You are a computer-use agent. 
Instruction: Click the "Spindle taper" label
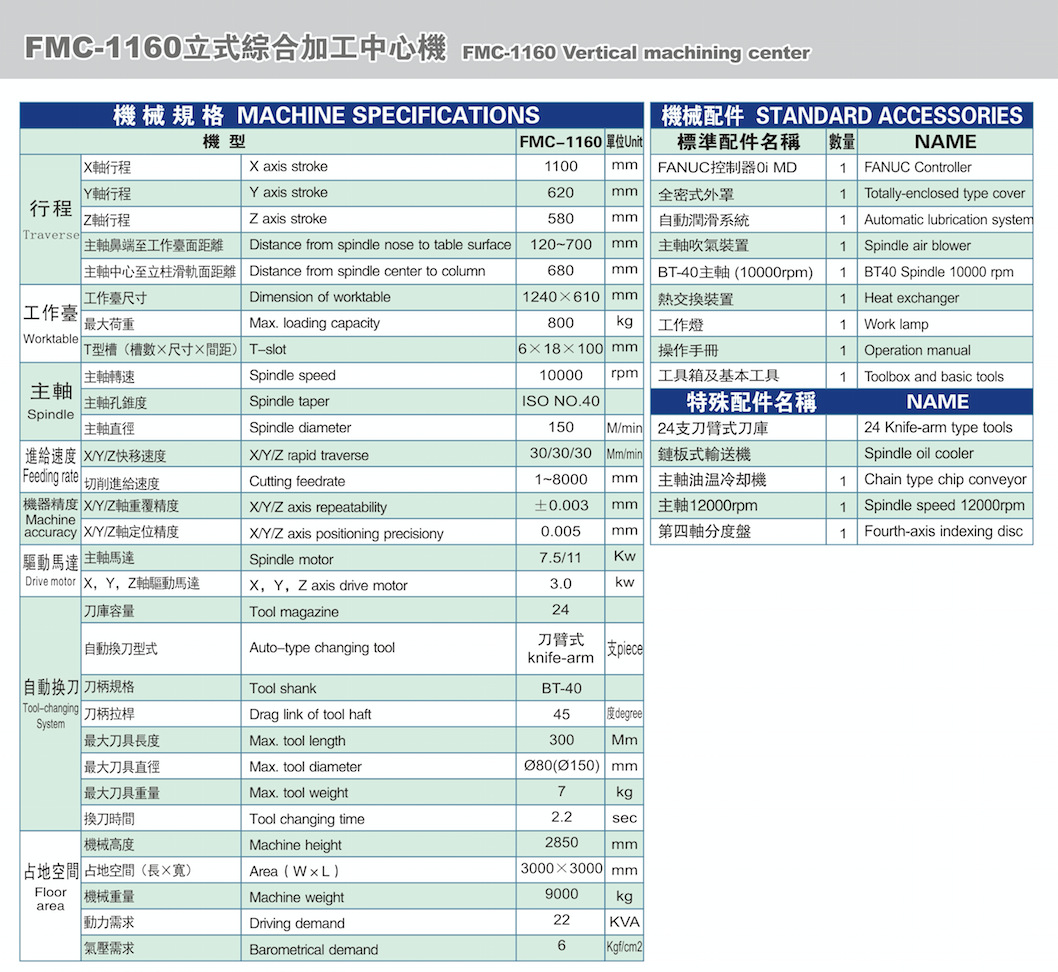click(x=289, y=401)
